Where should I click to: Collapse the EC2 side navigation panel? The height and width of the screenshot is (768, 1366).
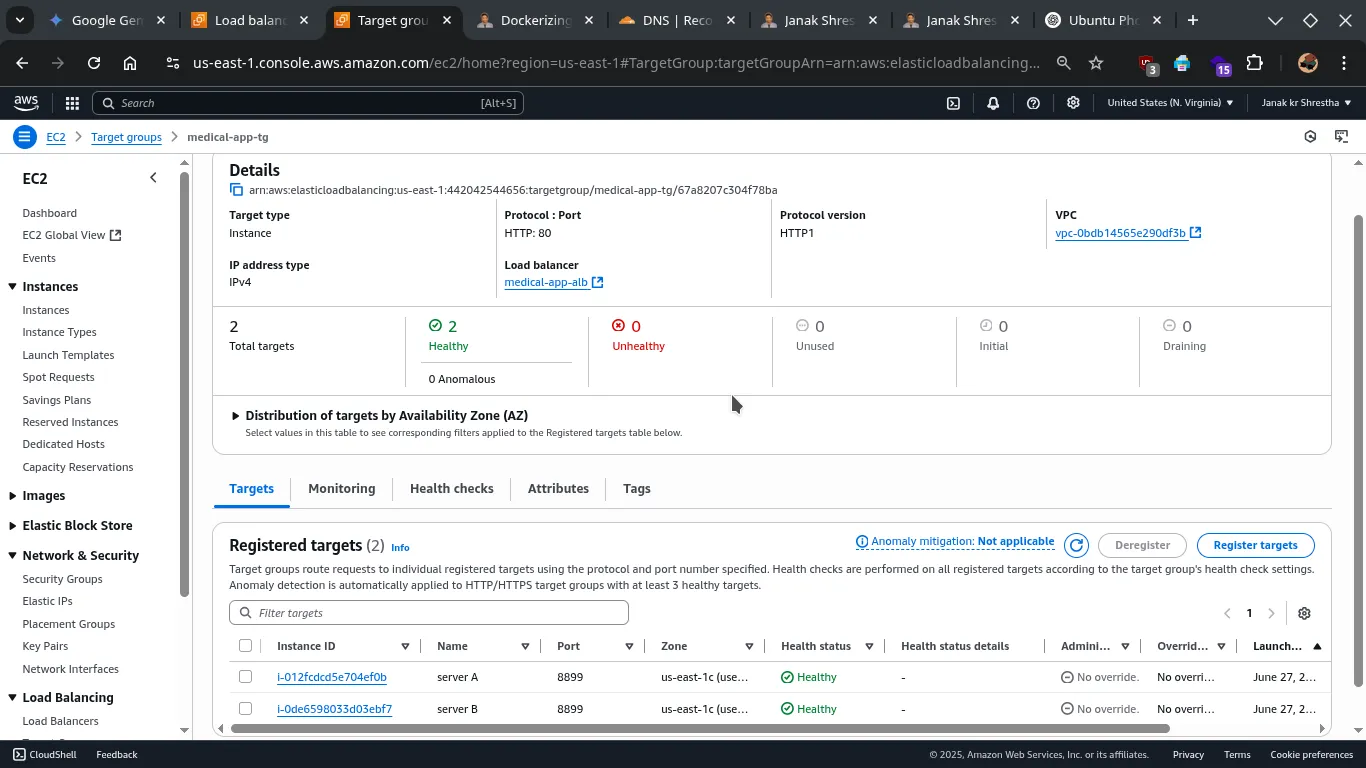[x=153, y=178]
